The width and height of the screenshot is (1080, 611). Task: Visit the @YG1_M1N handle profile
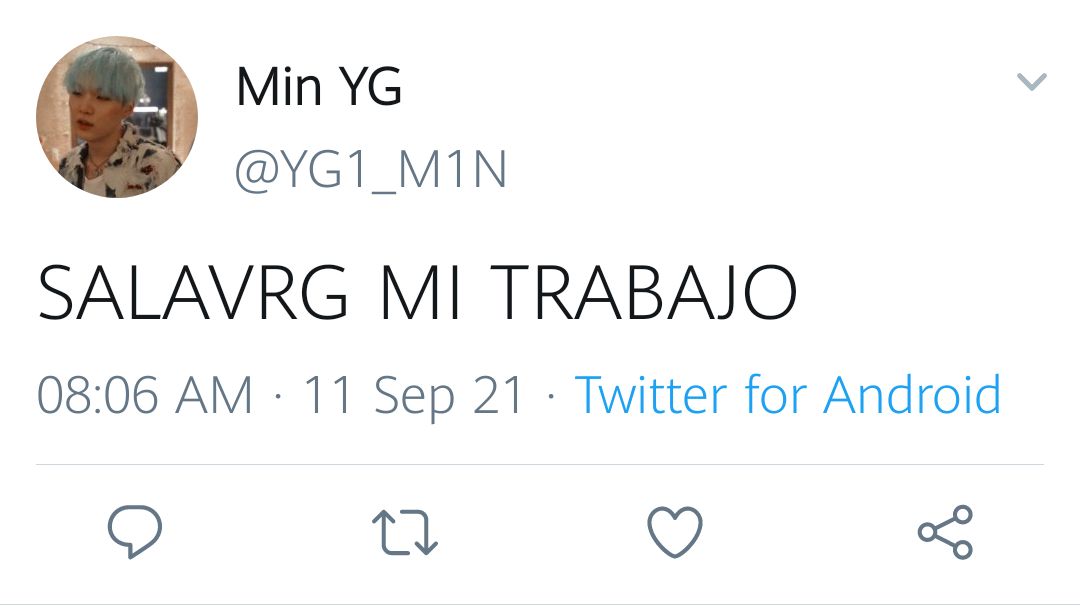click(x=371, y=169)
